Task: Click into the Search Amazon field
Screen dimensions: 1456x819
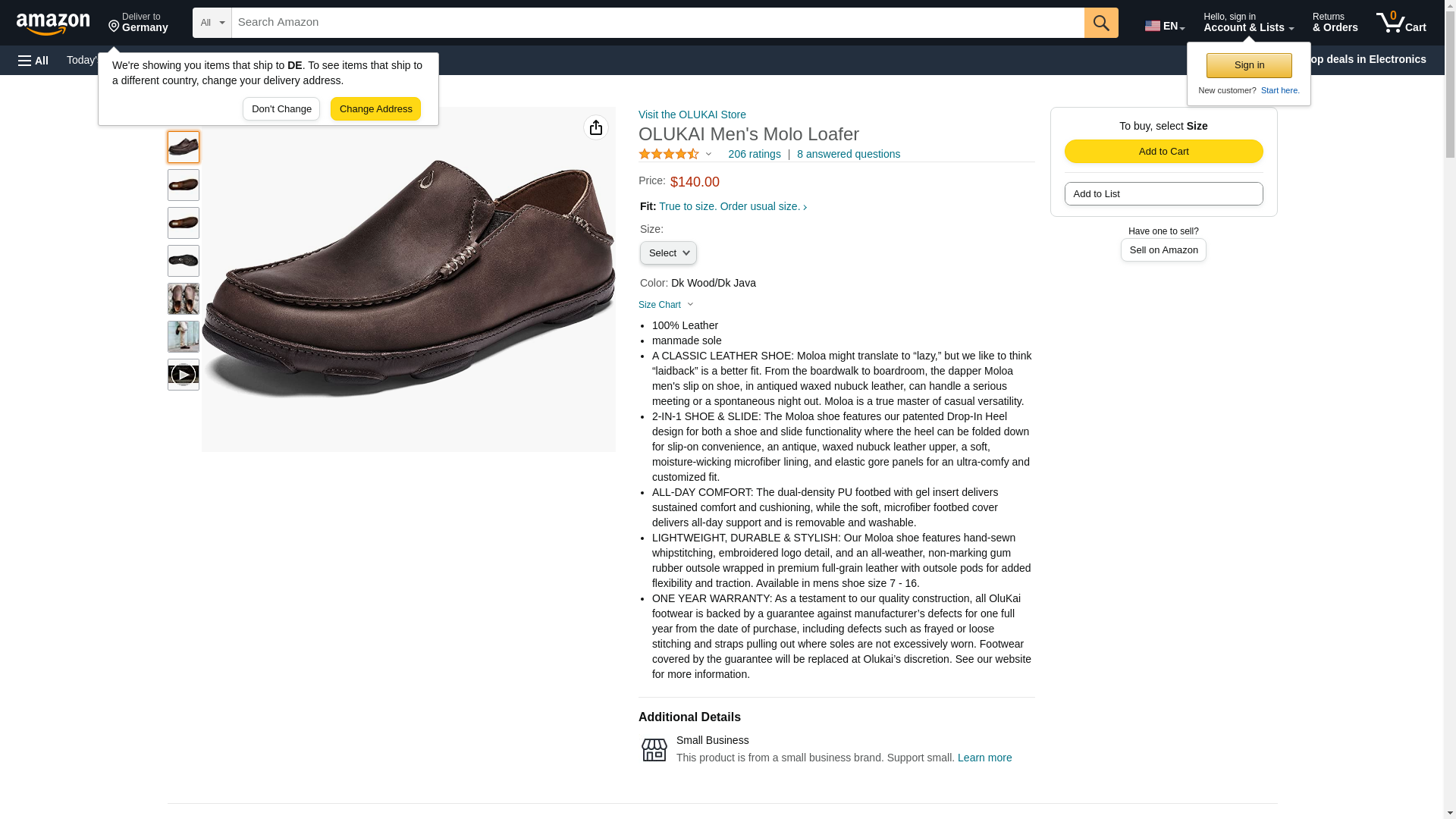Action: point(657,23)
